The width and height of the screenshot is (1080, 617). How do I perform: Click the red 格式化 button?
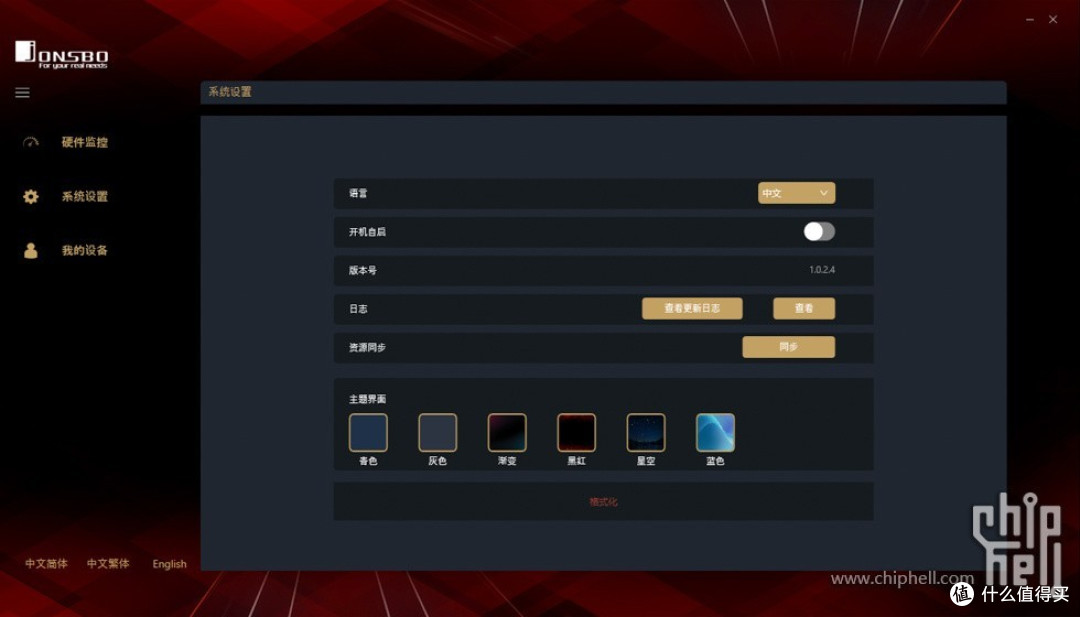[603, 502]
